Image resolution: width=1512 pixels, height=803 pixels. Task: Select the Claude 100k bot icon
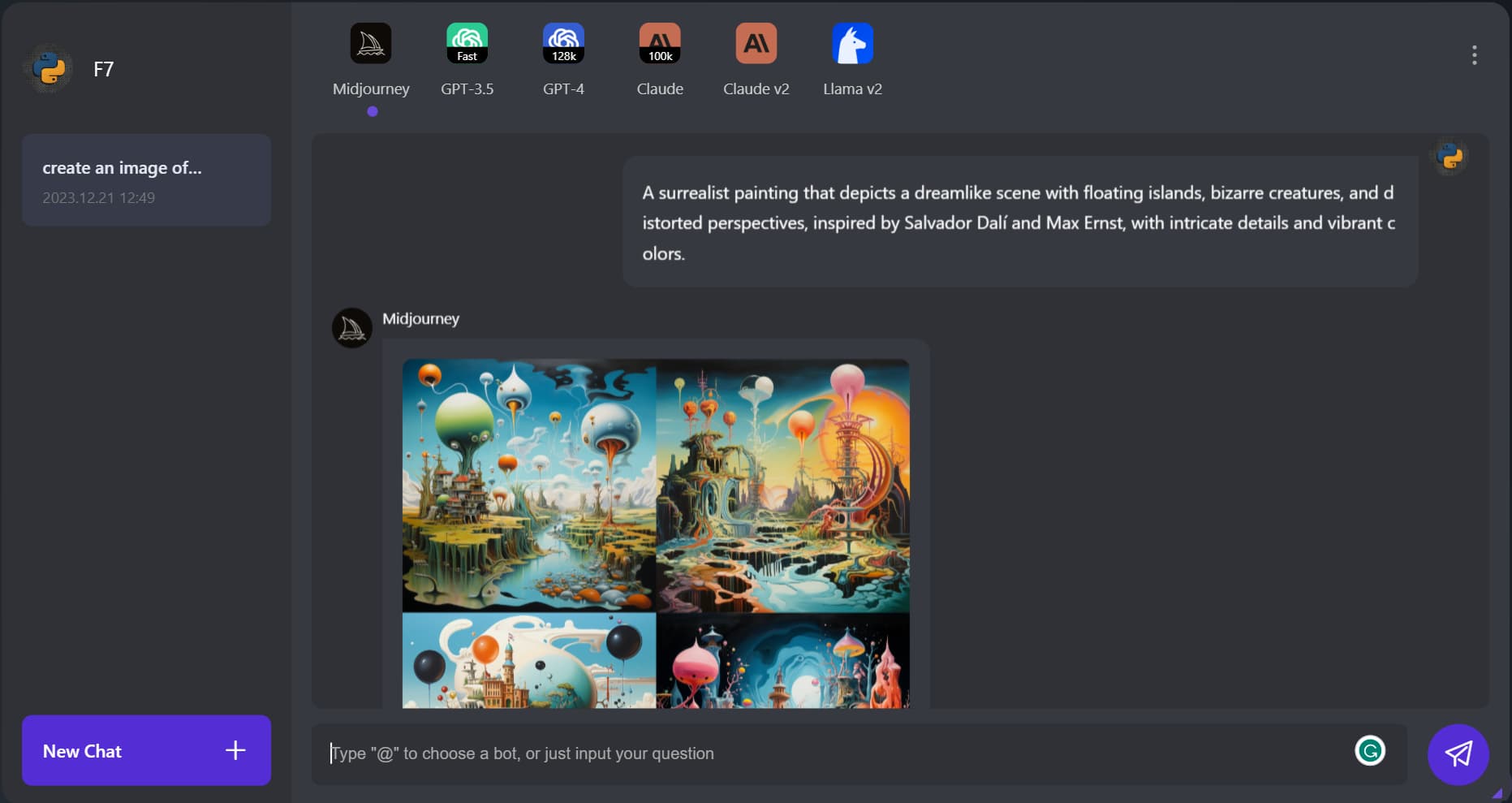660,43
